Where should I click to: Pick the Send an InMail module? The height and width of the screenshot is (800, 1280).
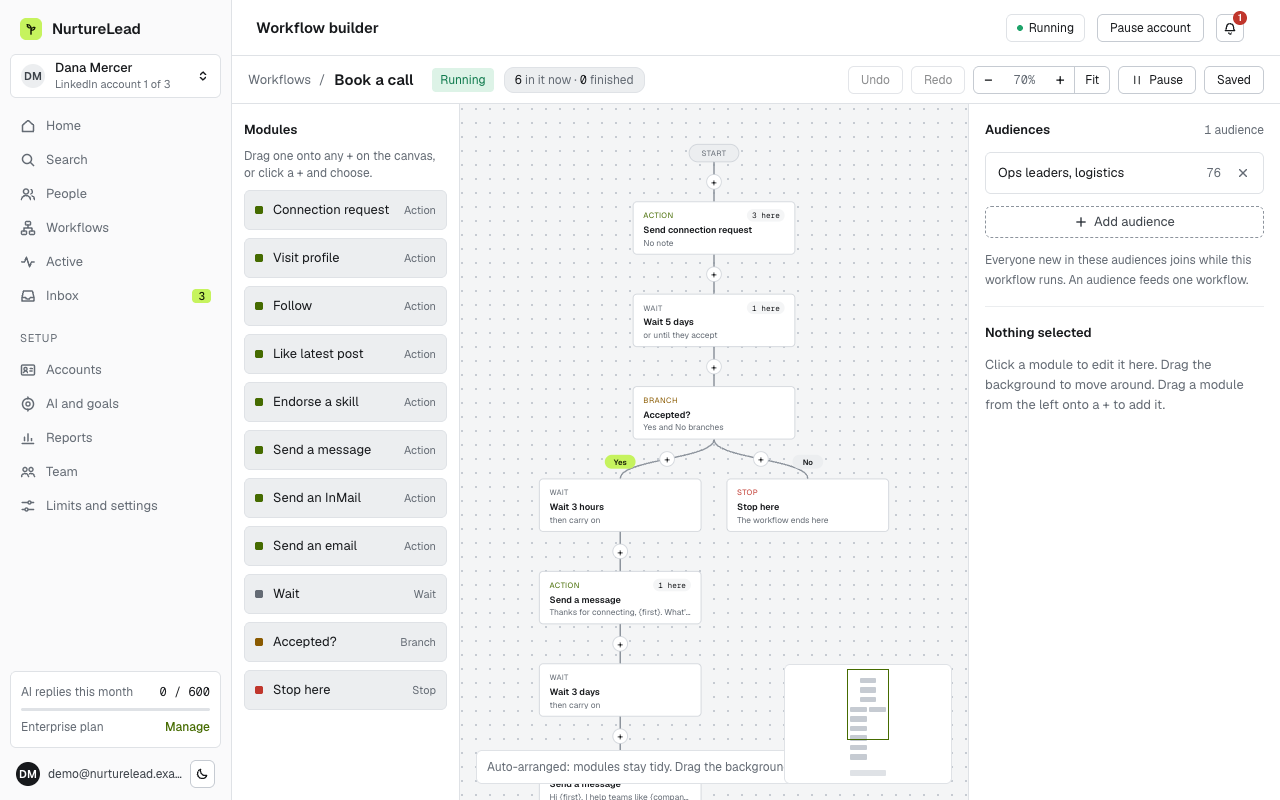345,498
